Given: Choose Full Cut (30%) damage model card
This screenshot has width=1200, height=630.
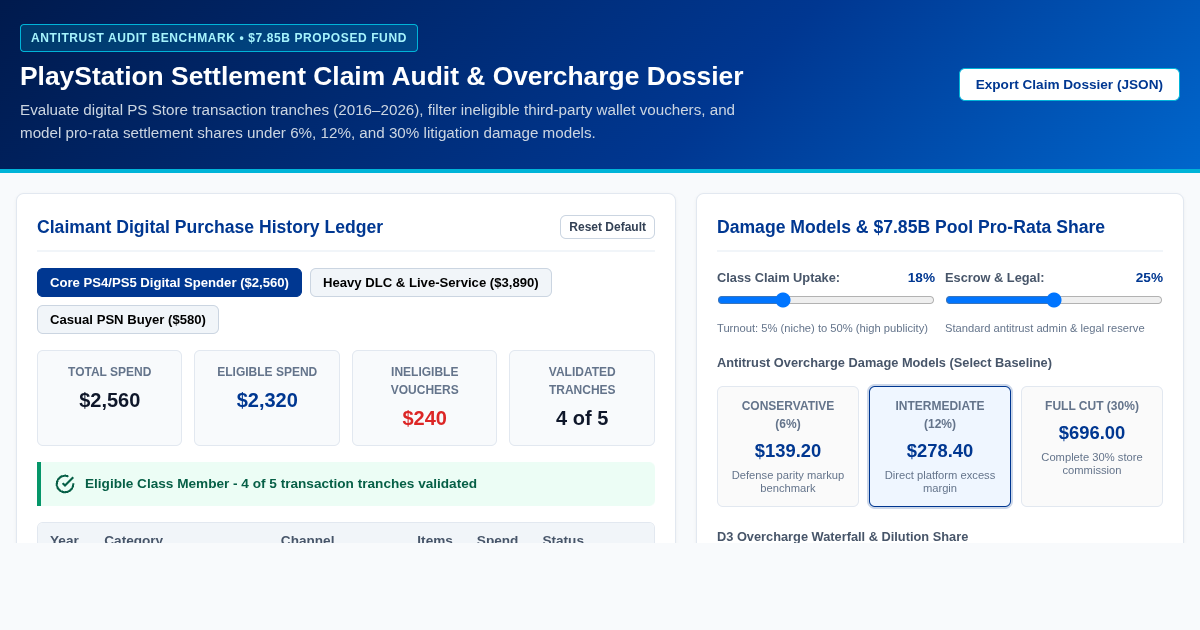Looking at the screenshot, I should click(x=1092, y=446).
